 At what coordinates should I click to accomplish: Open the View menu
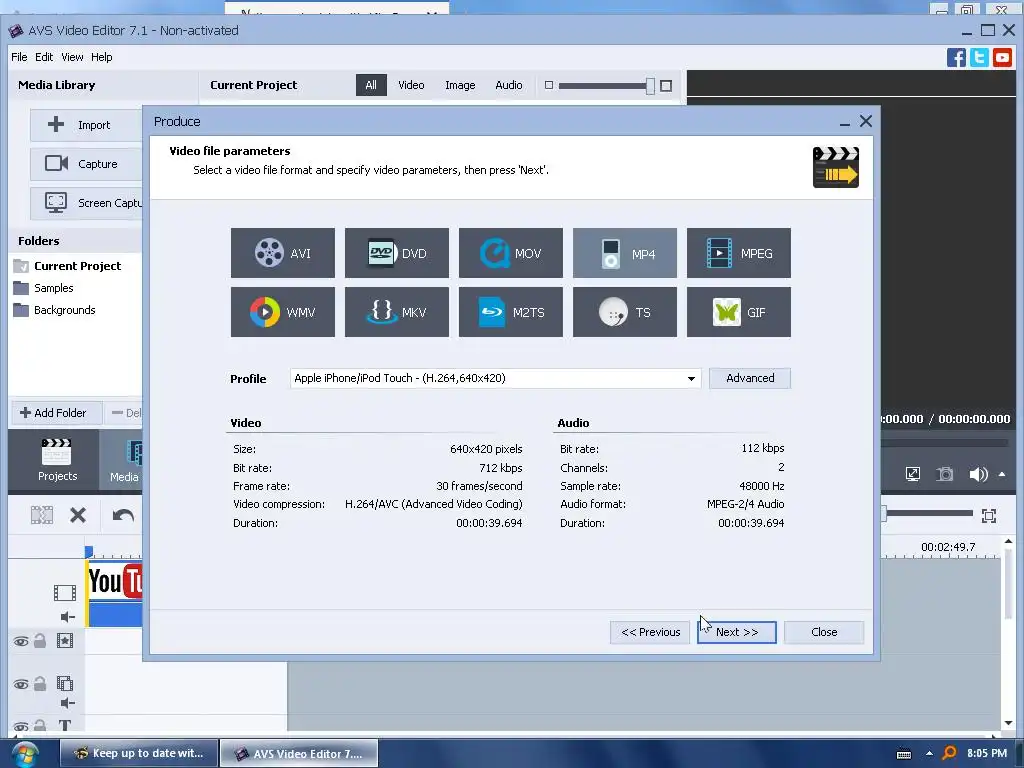(x=72, y=57)
